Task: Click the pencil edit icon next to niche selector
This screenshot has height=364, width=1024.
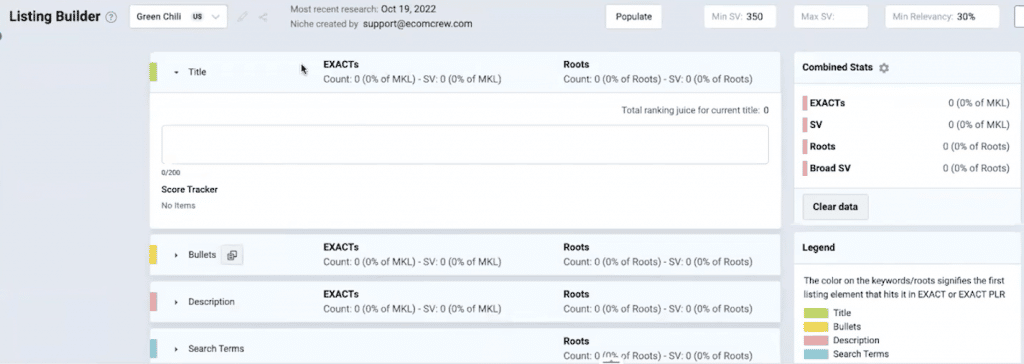Action: (243, 17)
